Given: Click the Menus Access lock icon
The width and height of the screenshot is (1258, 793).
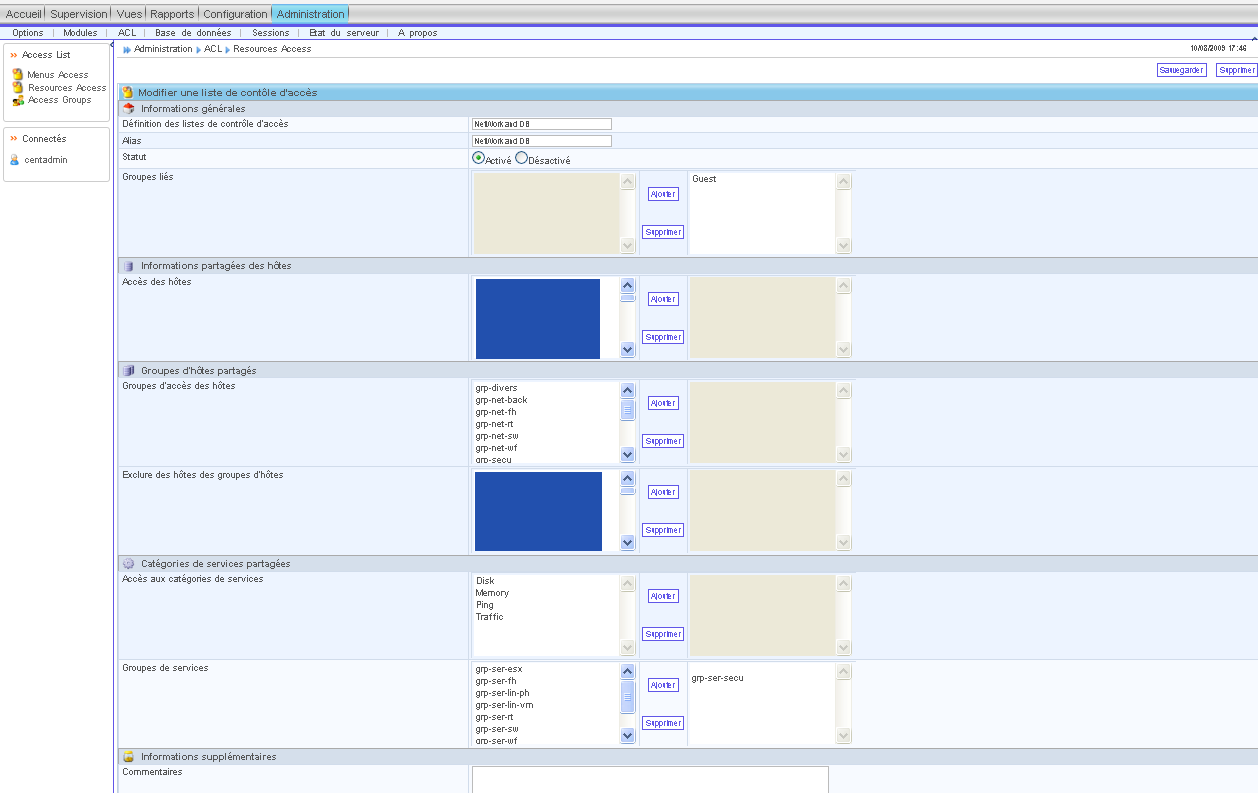Looking at the screenshot, I should pos(17,74).
